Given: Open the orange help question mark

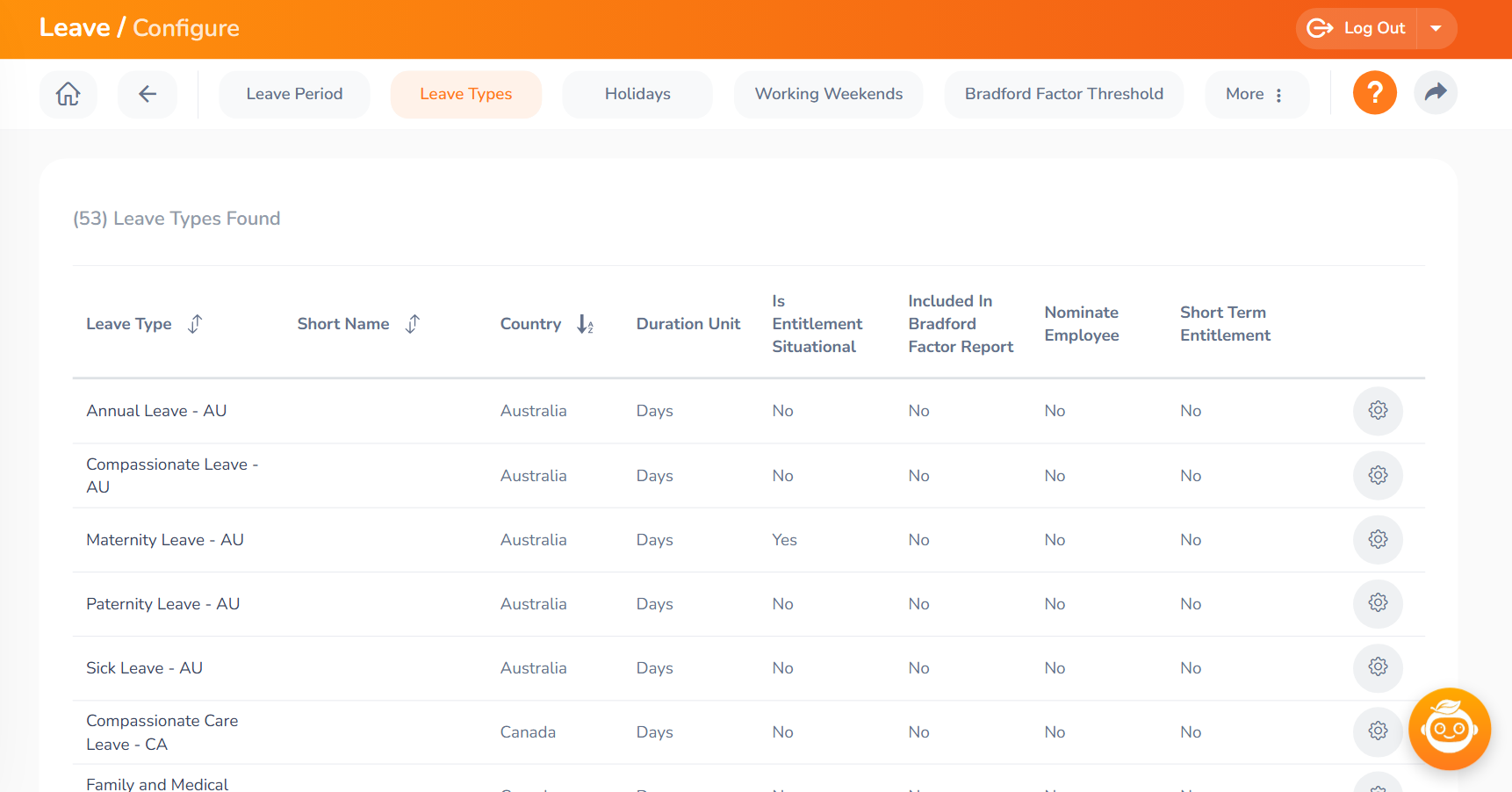Looking at the screenshot, I should coord(1375,93).
